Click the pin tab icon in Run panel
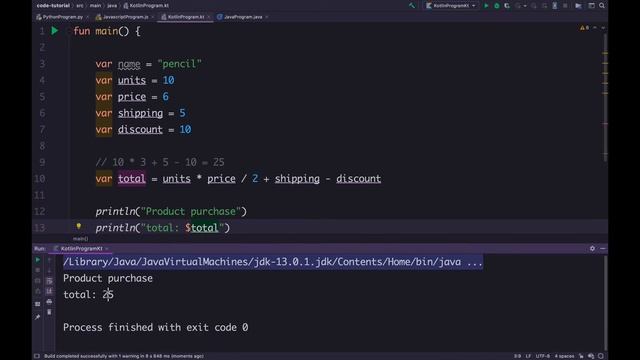Image resolution: width=640 pixels, height=360 pixels. click(38, 317)
